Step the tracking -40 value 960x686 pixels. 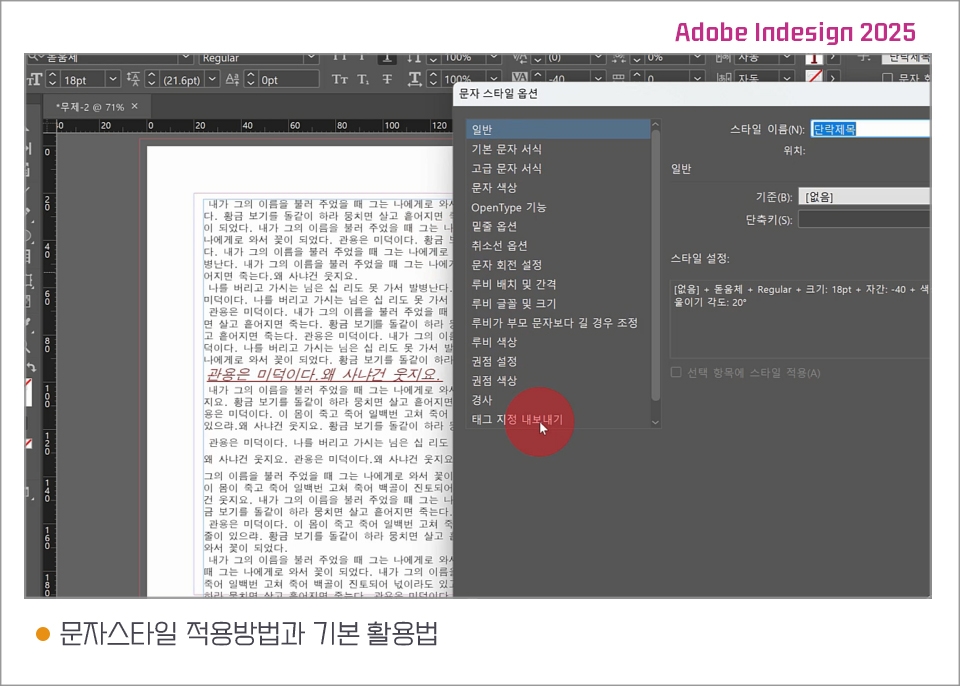538,78
